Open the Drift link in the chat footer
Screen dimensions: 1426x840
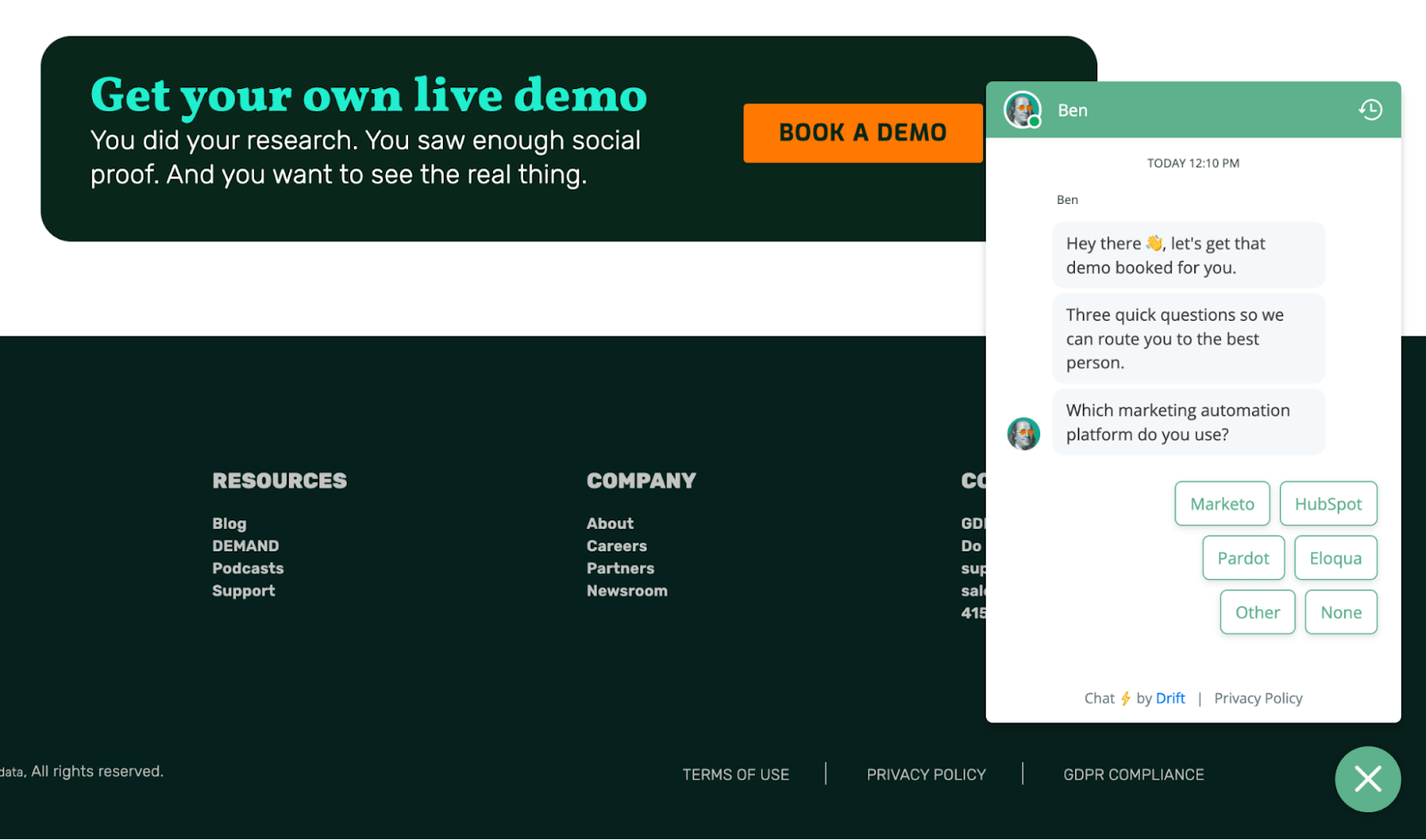coord(1169,698)
